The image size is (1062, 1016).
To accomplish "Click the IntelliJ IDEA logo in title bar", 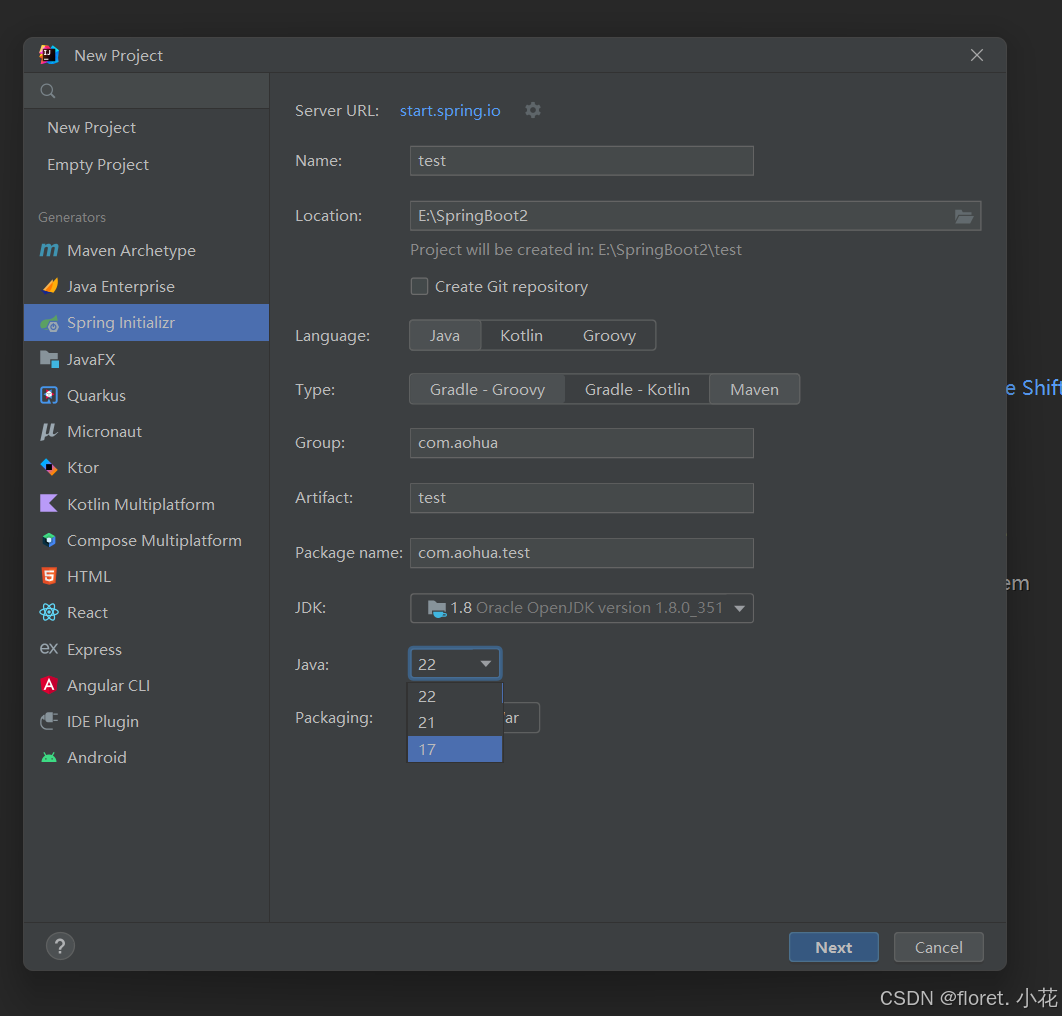I will pos(49,55).
